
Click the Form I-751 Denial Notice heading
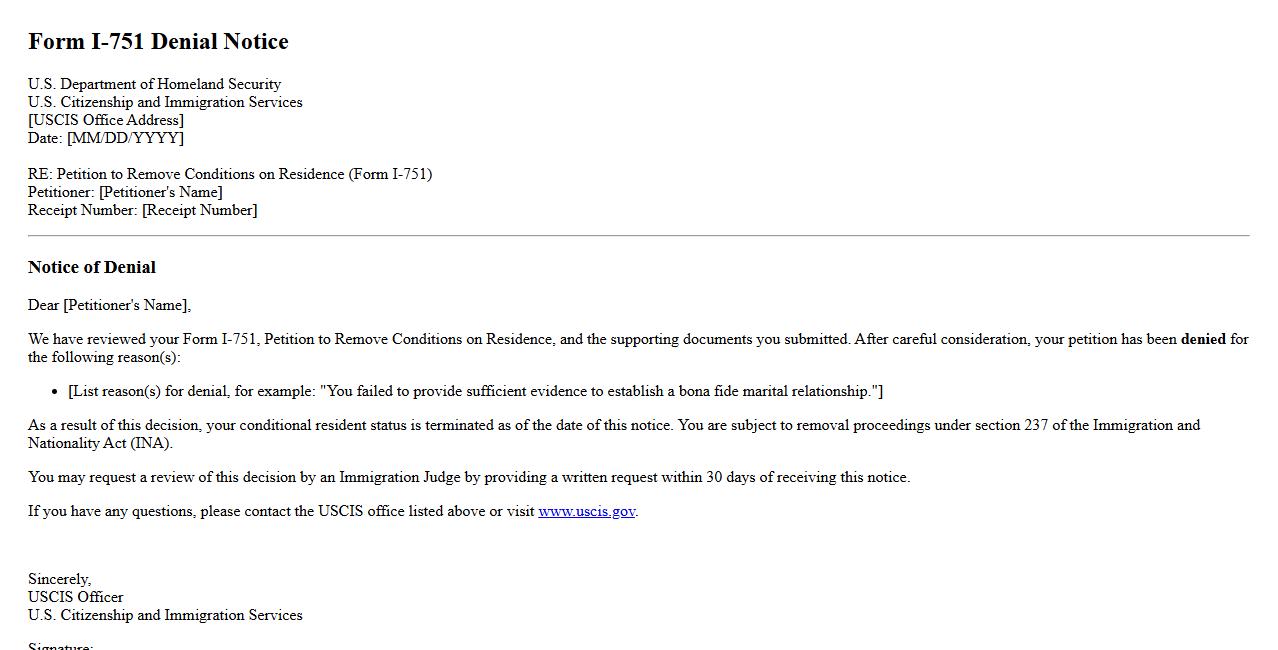pyautogui.click(x=158, y=42)
